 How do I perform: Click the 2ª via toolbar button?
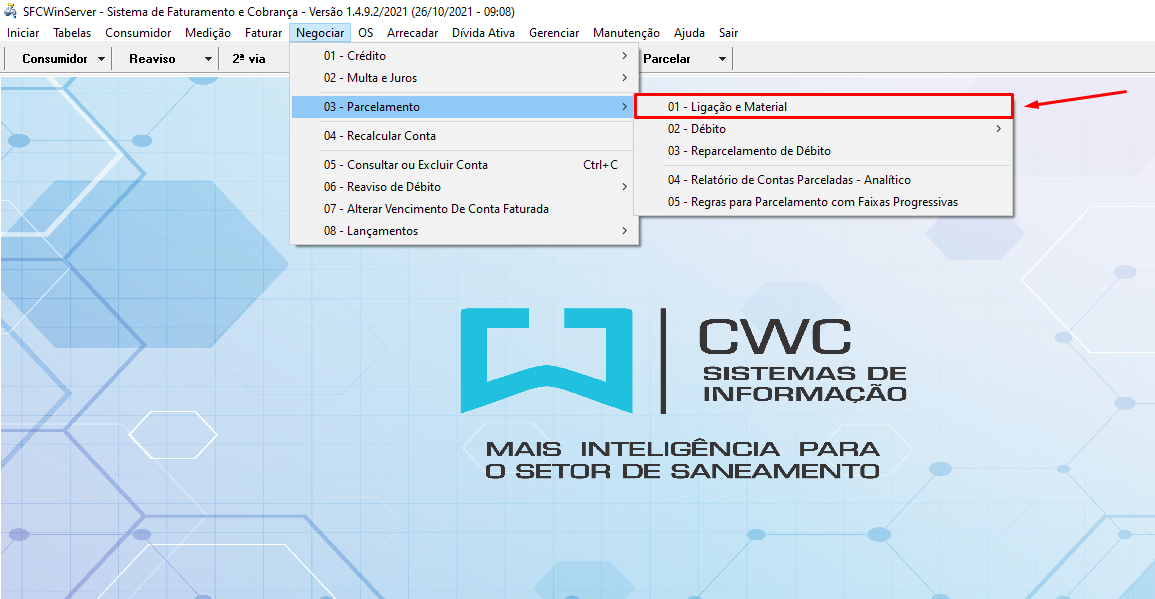249,59
